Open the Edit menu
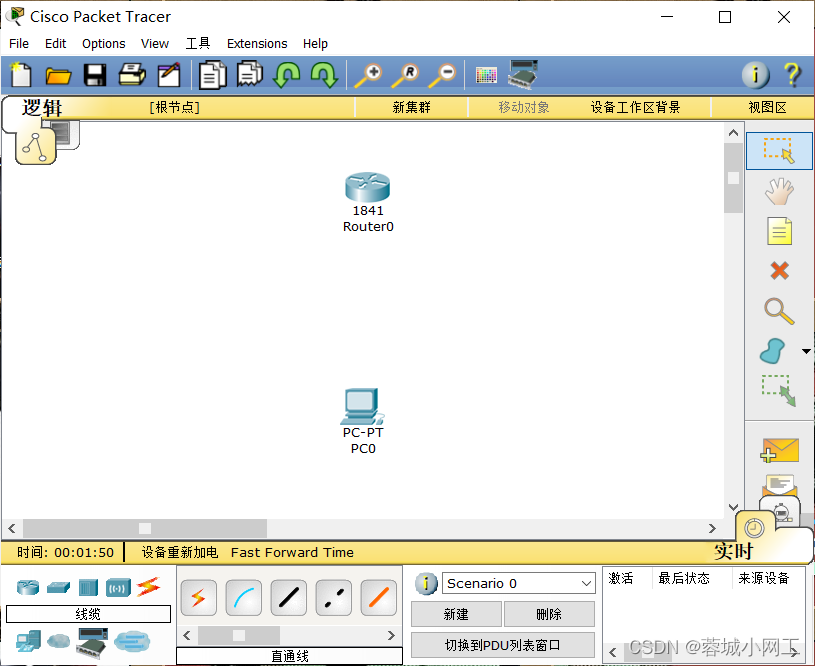The width and height of the screenshot is (815, 666). pos(56,44)
